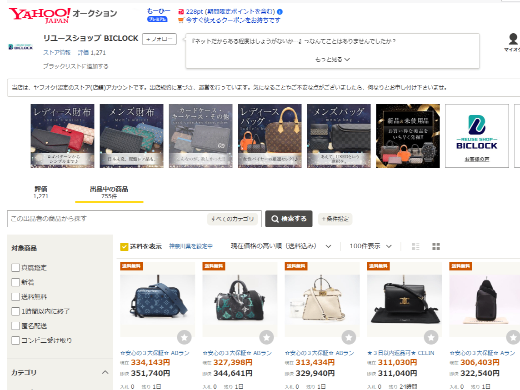
Task: Click the follow store button
Action: click(x=159, y=39)
